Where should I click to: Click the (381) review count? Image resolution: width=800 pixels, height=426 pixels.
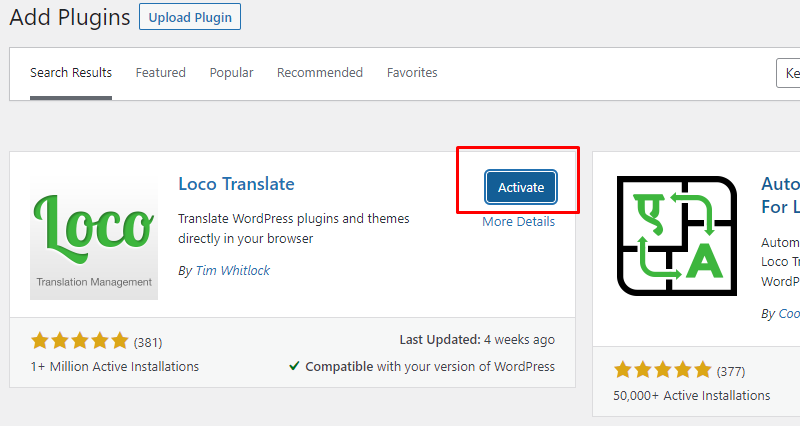pyautogui.click(x=148, y=342)
